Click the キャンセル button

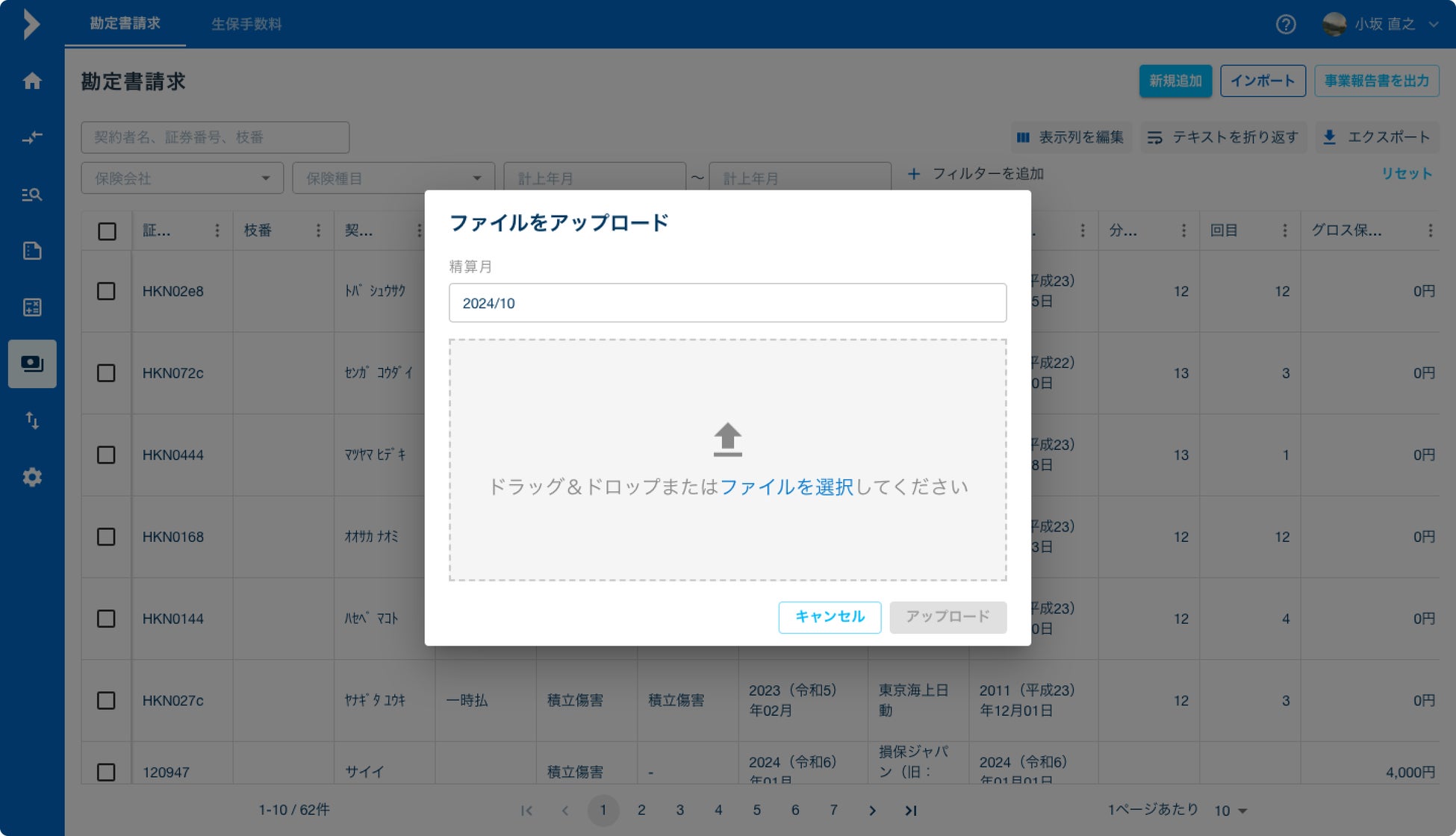[x=830, y=617]
